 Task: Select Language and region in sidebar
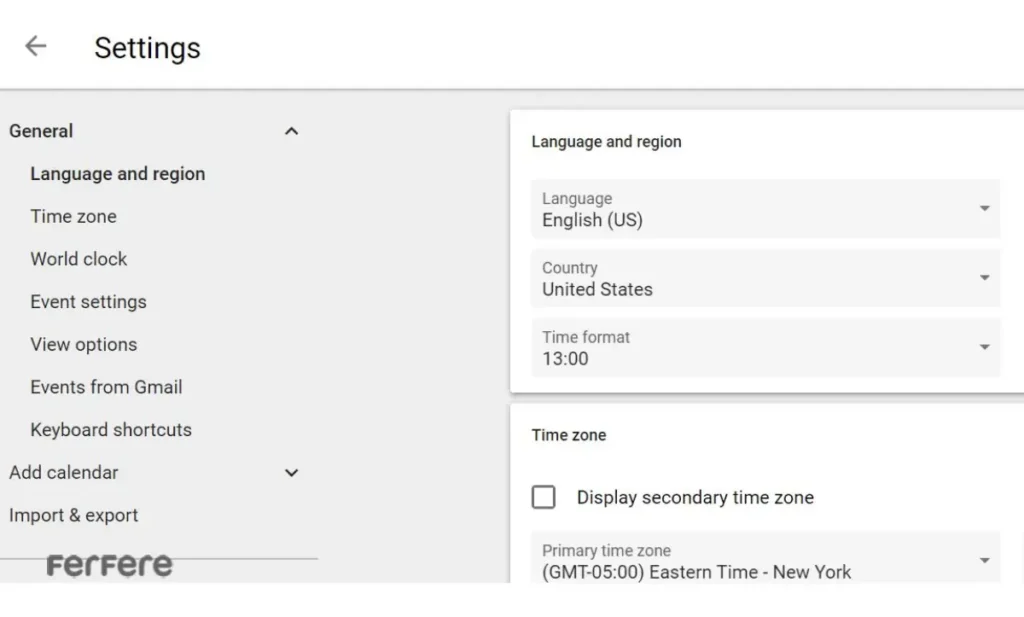click(117, 174)
